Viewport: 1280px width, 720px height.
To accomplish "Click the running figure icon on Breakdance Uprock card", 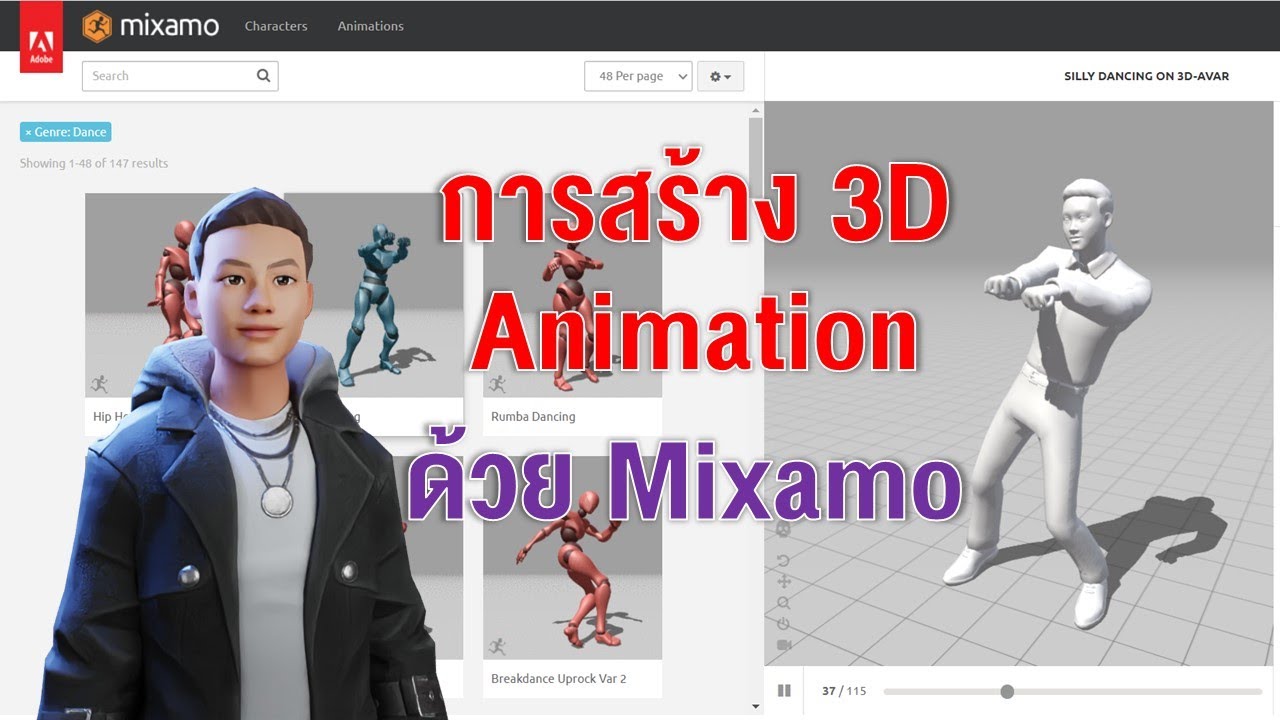I will point(498,647).
